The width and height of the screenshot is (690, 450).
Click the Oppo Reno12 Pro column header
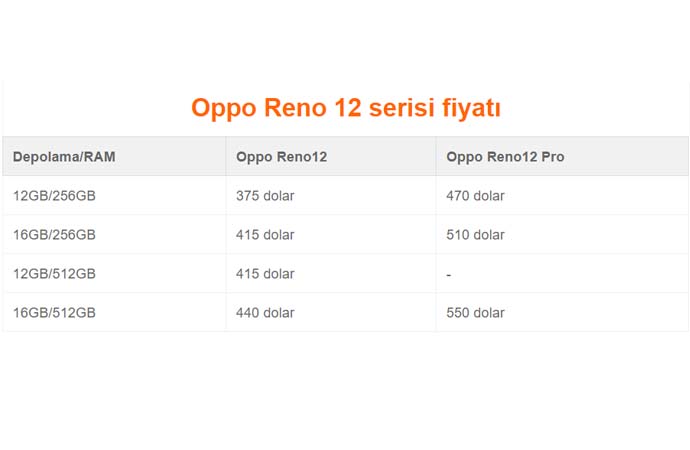(506, 157)
